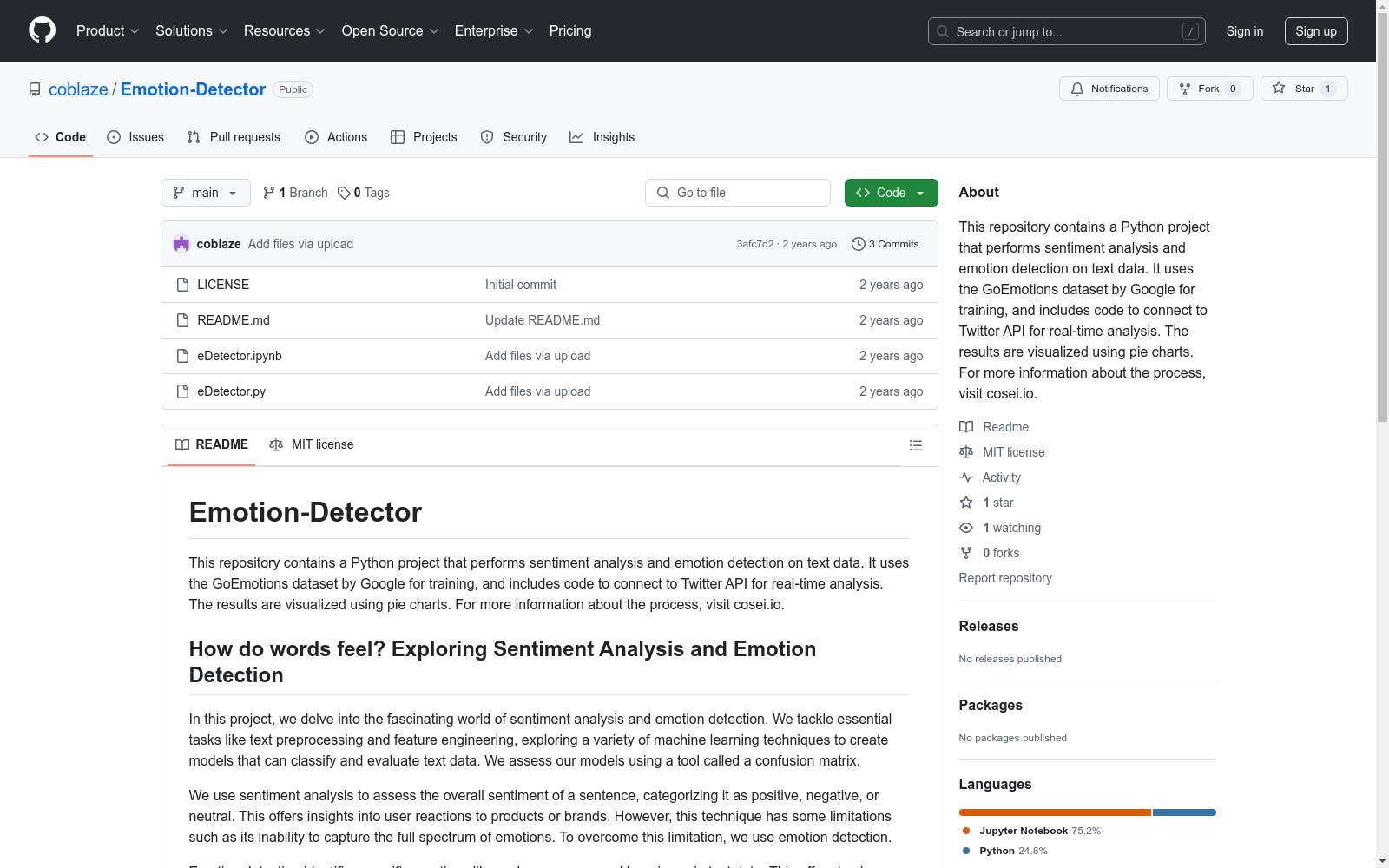Expand the Enterprise menu
This screenshot has width=1389, height=868.
pyautogui.click(x=493, y=30)
